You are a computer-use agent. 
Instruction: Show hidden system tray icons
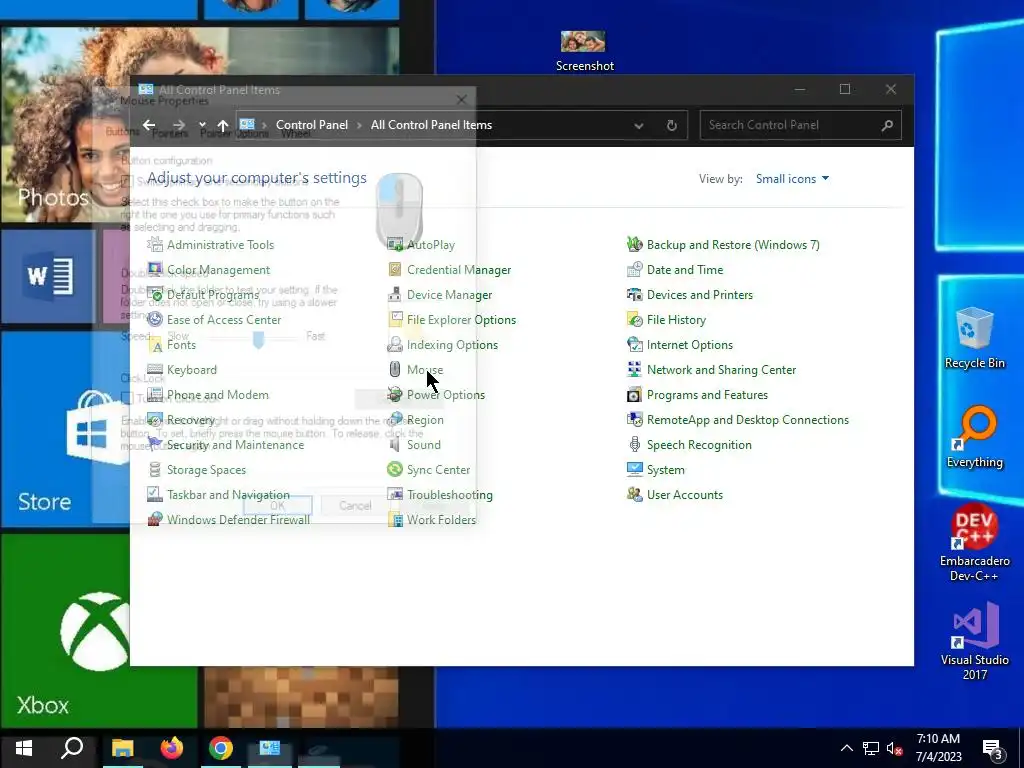(x=846, y=748)
